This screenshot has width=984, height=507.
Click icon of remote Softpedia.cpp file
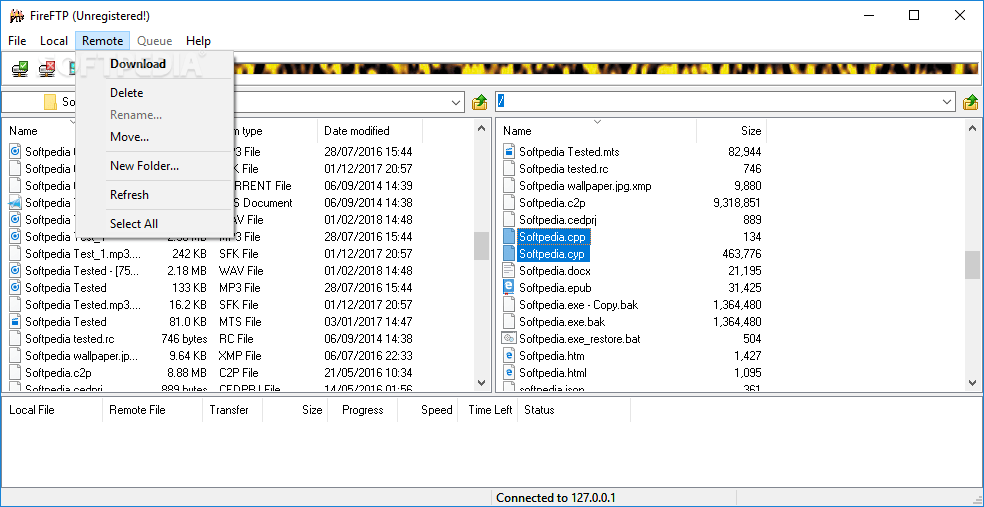click(509, 237)
